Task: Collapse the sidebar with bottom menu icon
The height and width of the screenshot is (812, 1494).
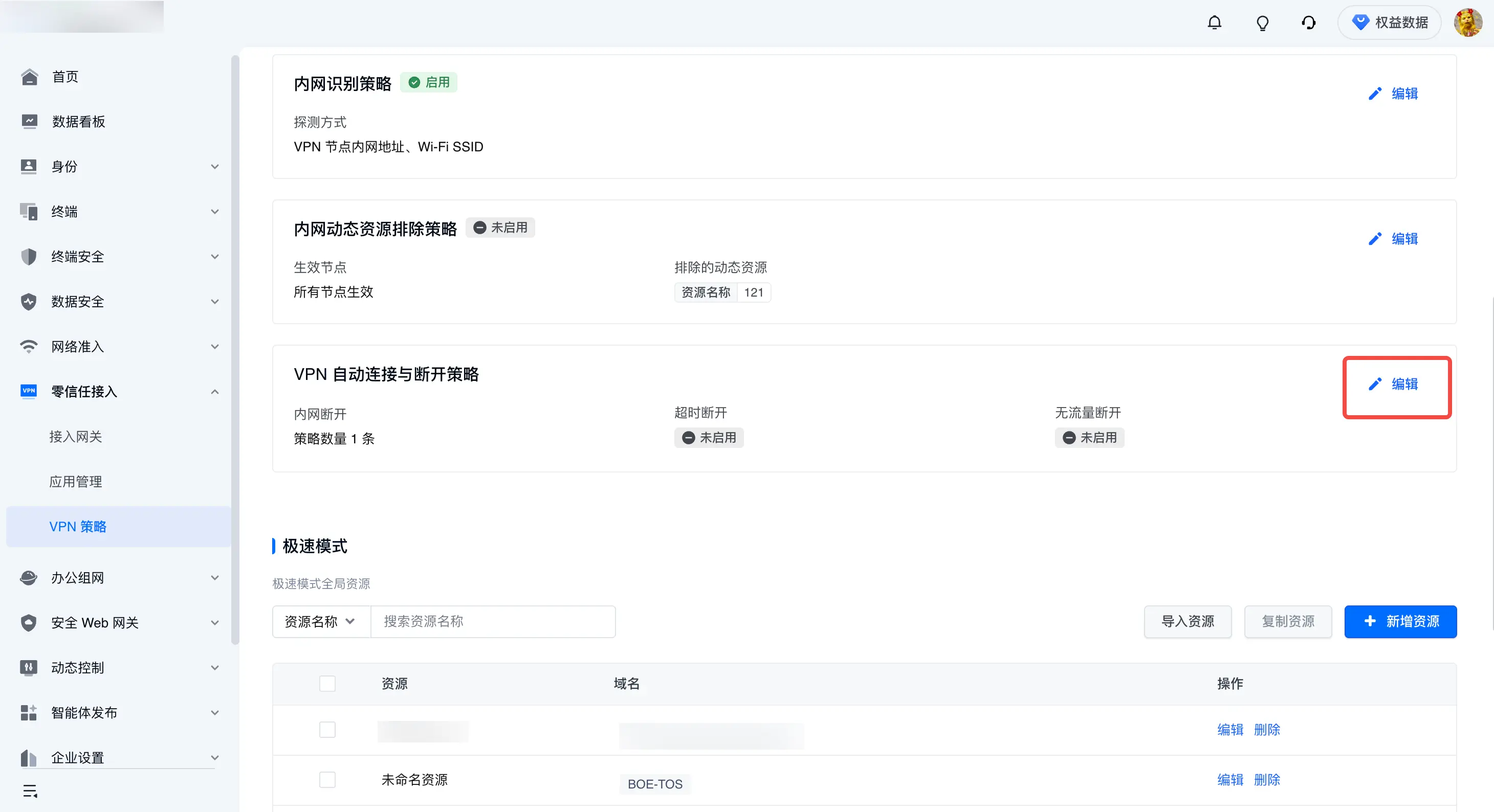Action: pos(30,791)
